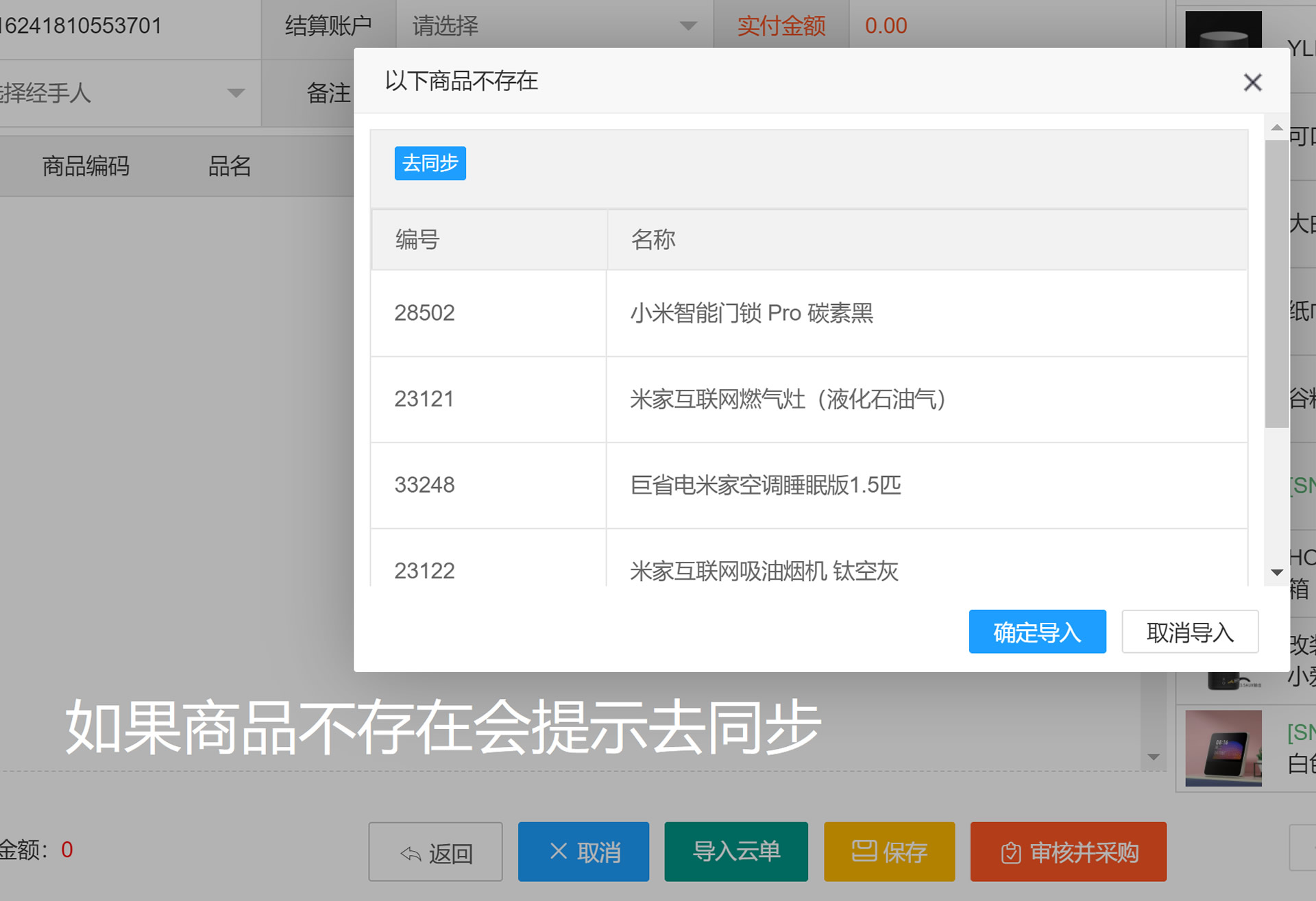Image resolution: width=1316 pixels, height=901 pixels.
Task: Select row 小米智能门锁 Pro 碳素黑
Action: (x=751, y=313)
